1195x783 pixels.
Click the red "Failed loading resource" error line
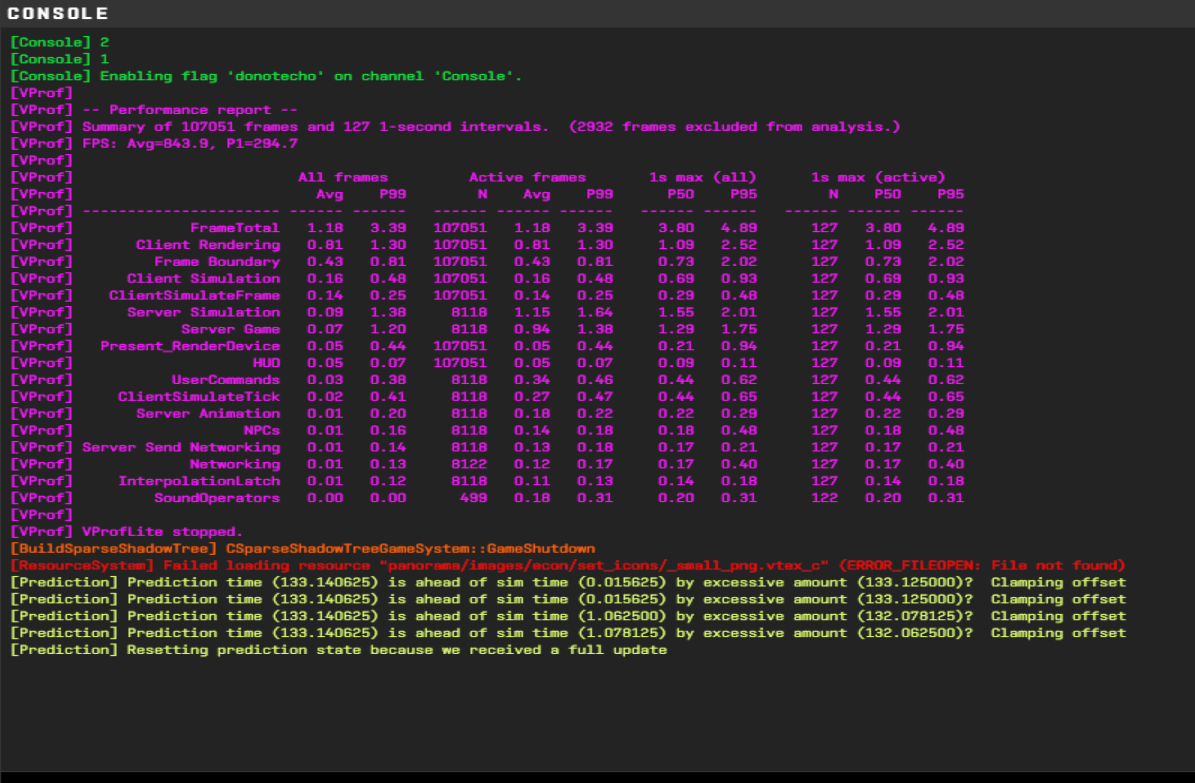pyautogui.click(x=568, y=565)
